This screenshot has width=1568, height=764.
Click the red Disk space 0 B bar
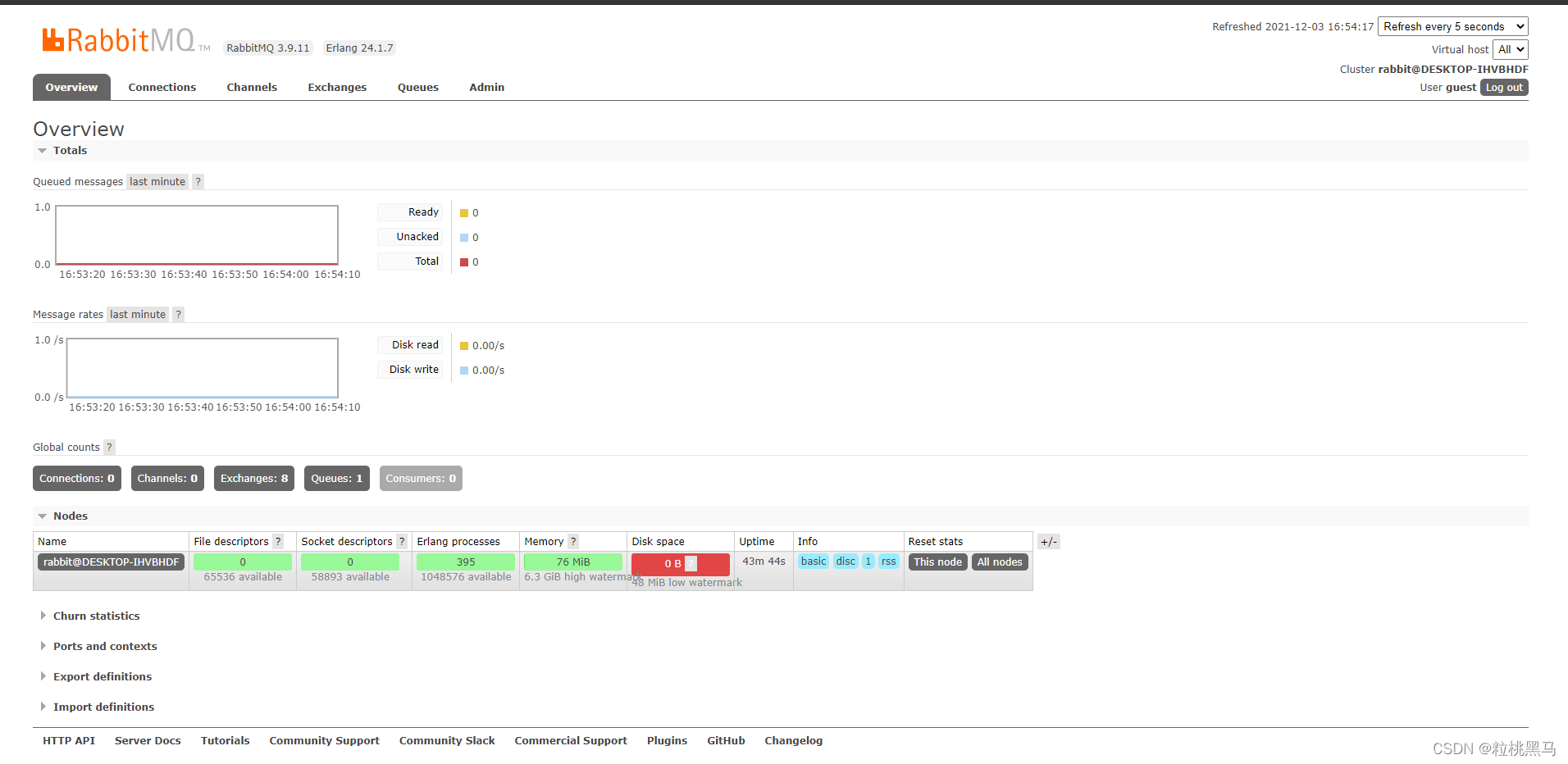point(681,564)
